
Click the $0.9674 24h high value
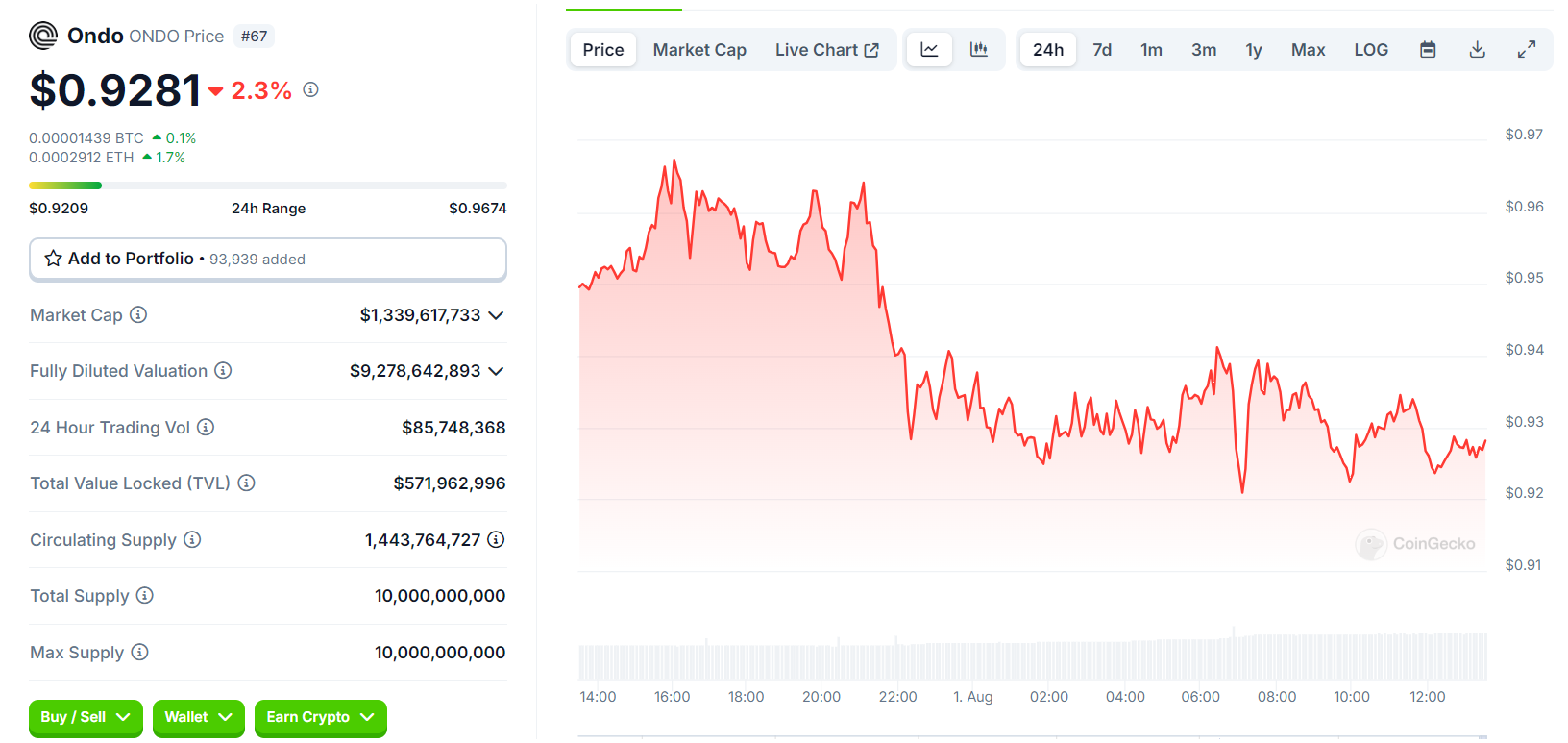[x=478, y=209]
